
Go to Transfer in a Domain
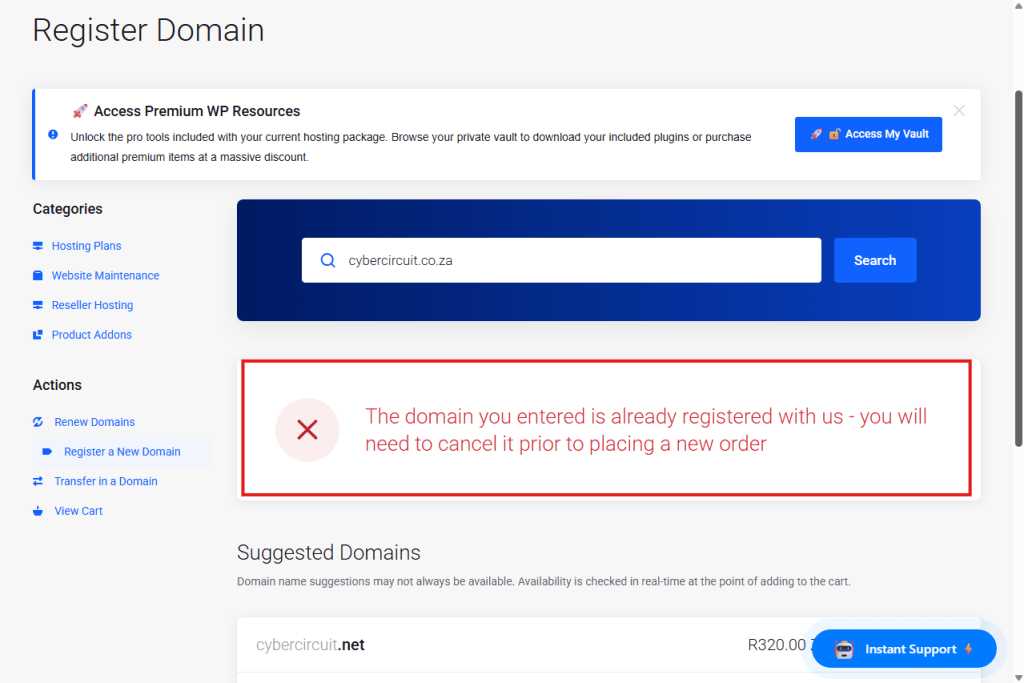click(x=106, y=481)
